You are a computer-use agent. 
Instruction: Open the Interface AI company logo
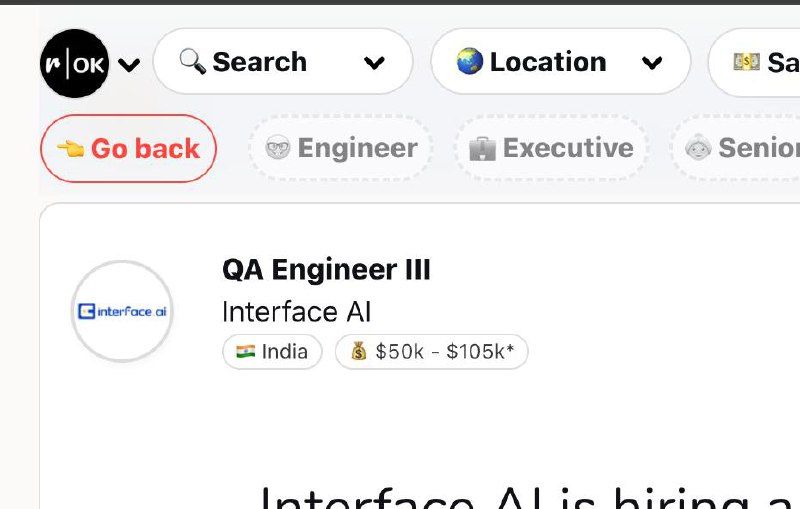(122, 311)
